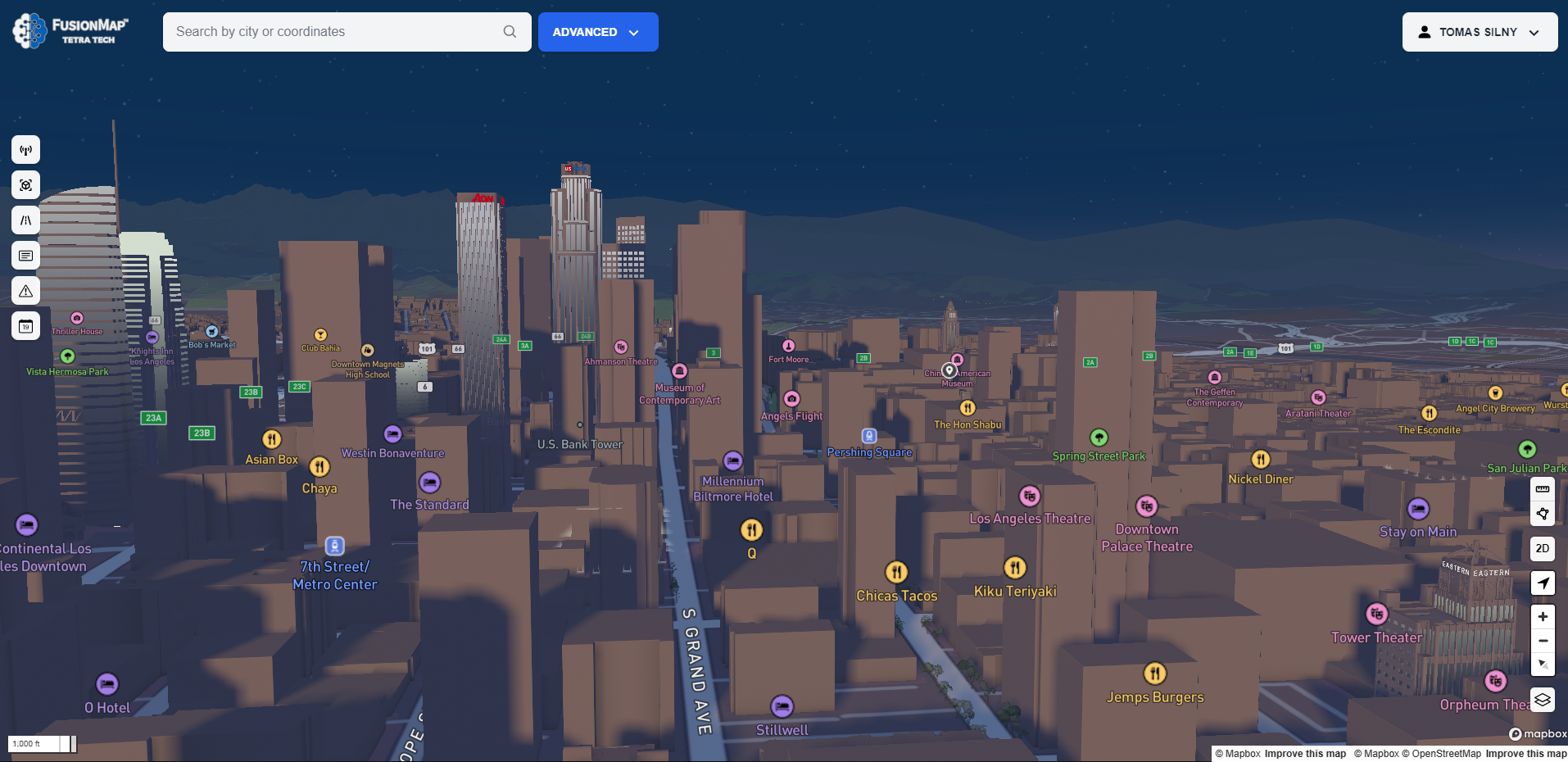Click the Angel City Brewery marker
Image resolution: width=1568 pixels, height=762 pixels.
(1495, 393)
